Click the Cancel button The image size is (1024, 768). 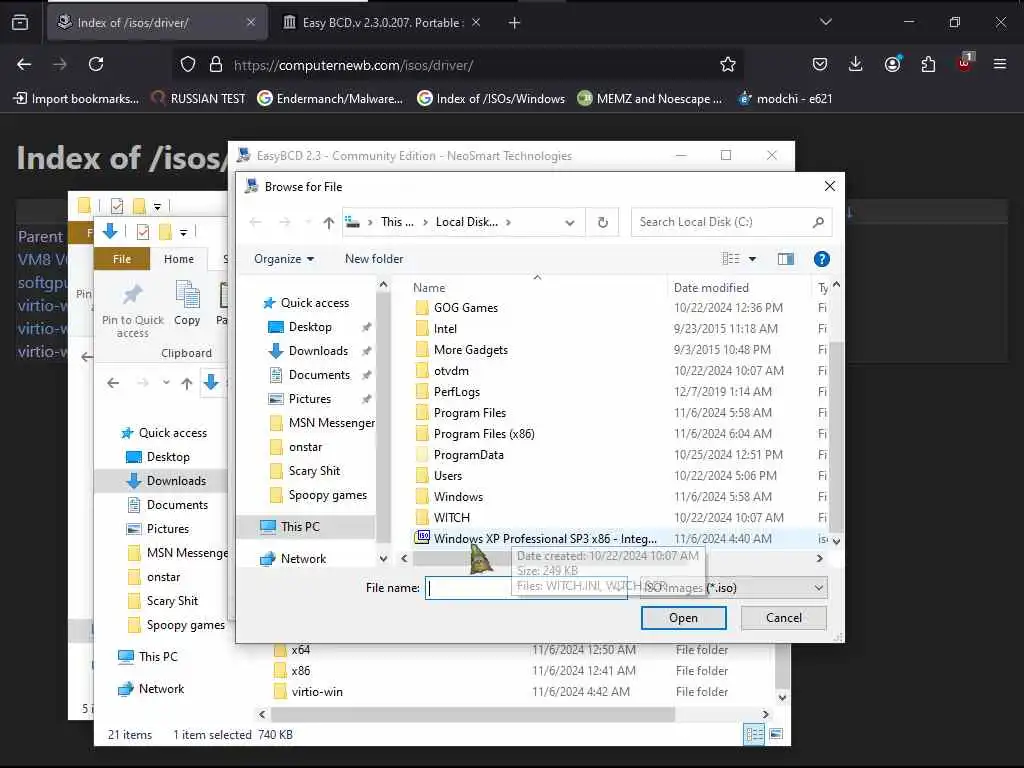[x=784, y=618]
